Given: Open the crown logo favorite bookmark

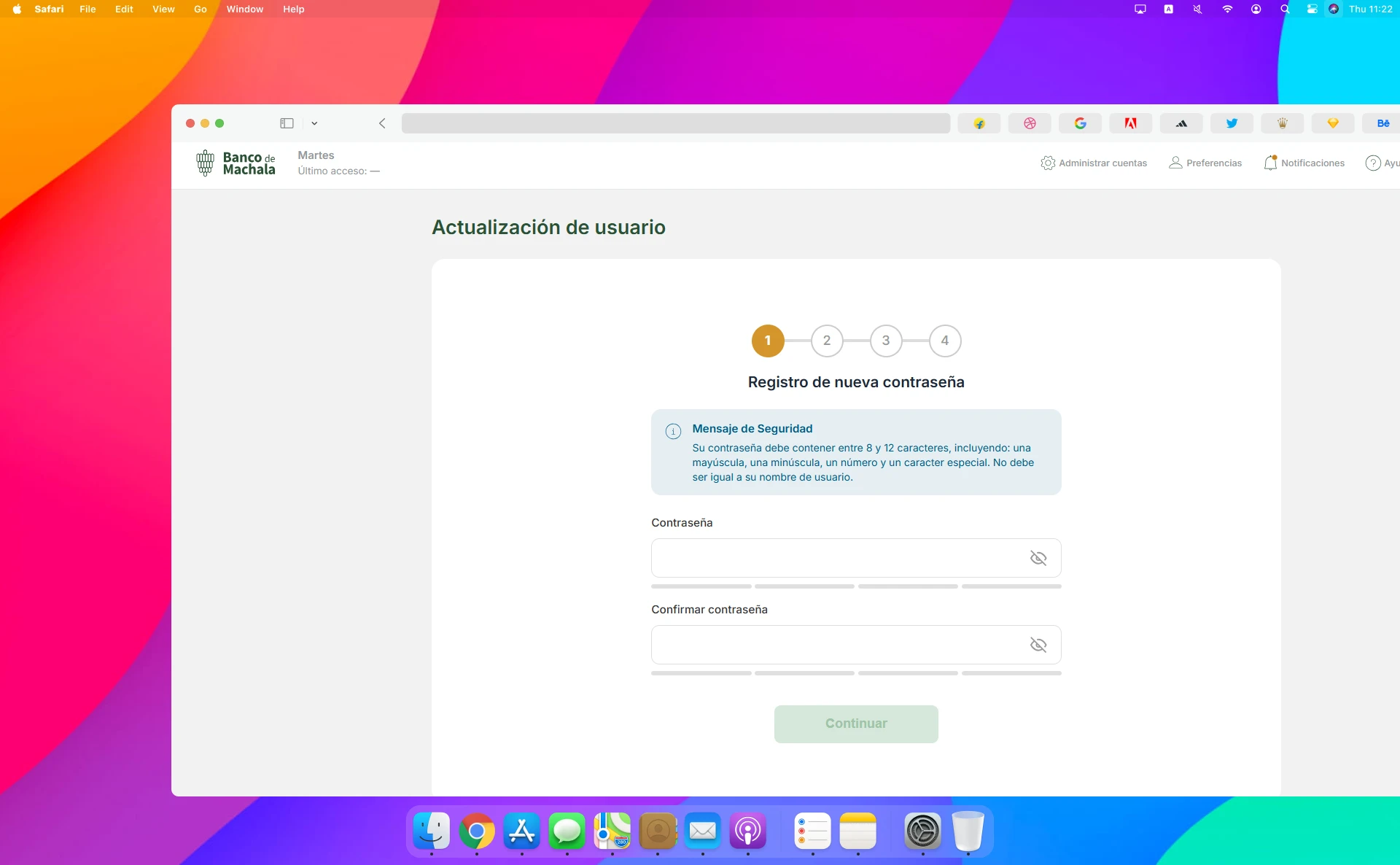Looking at the screenshot, I should (1282, 123).
